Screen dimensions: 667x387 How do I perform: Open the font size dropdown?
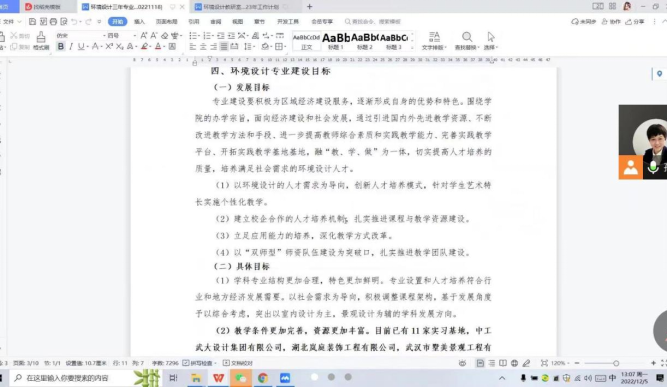pos(135,35)
